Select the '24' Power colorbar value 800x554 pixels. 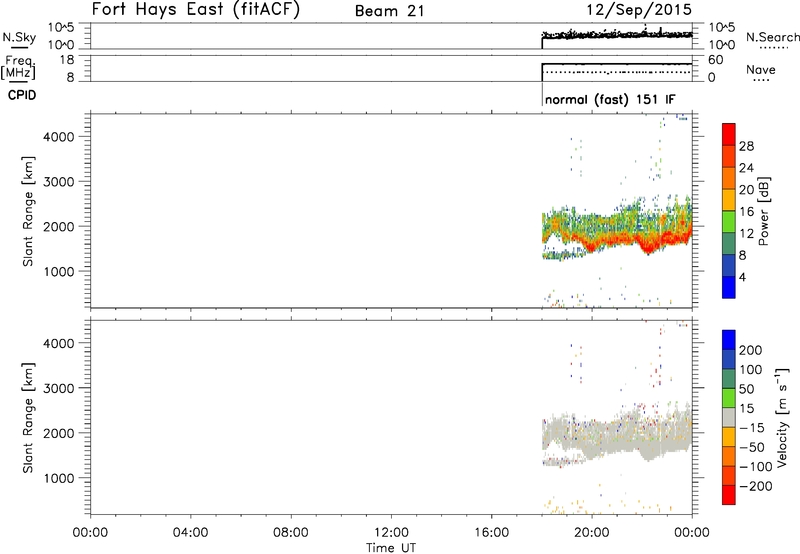746,168
